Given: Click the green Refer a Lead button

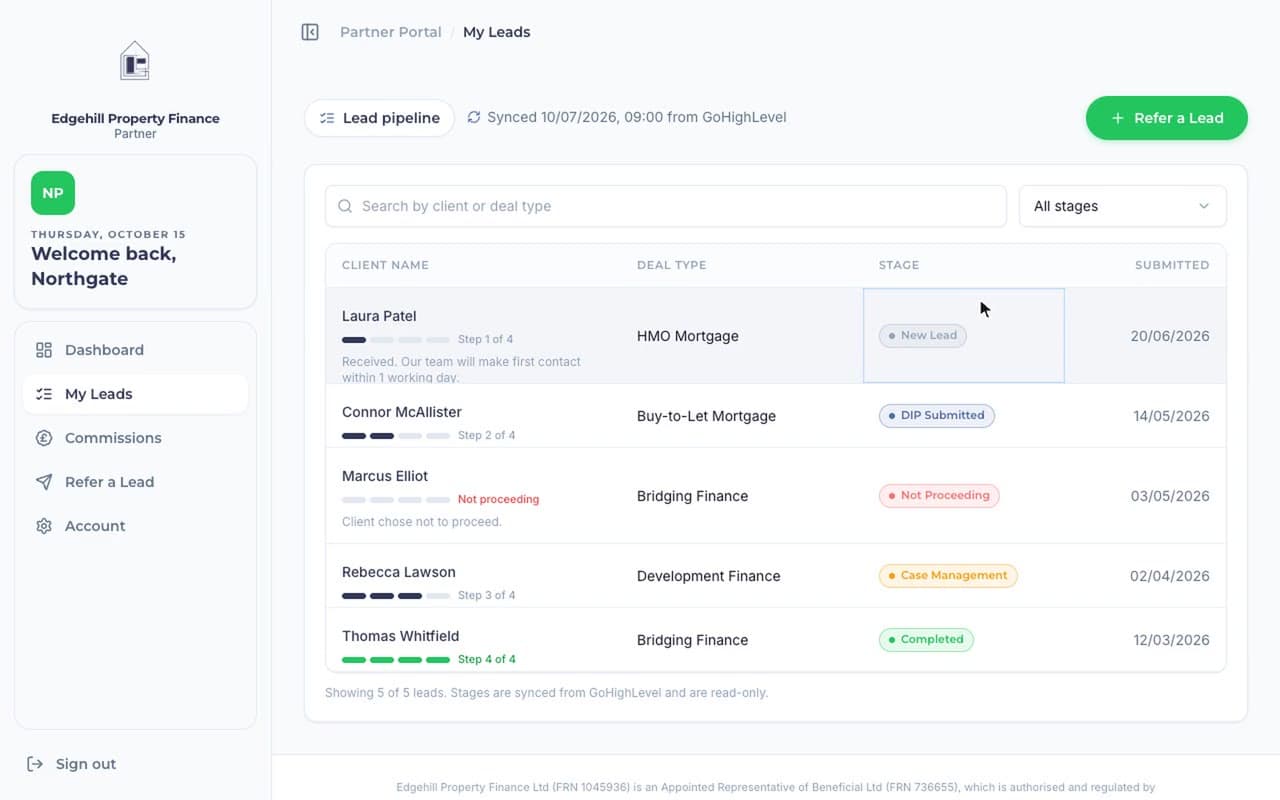Looking at the screenshot, I should coord(1167,118).
